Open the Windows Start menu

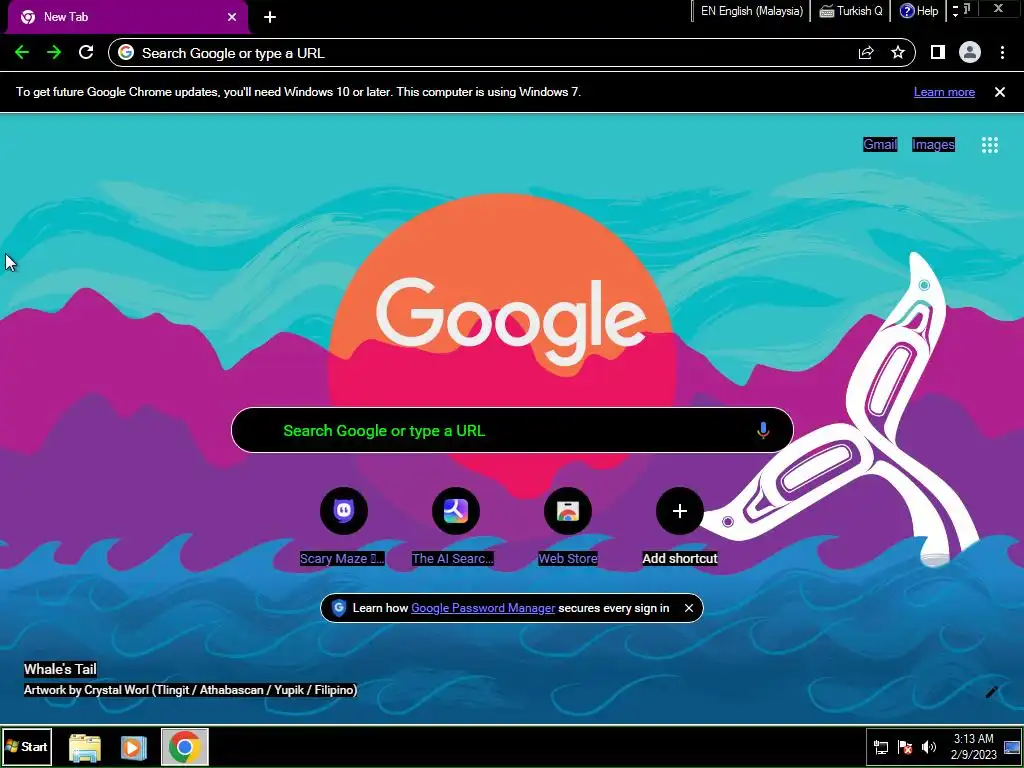coord(27,746)
